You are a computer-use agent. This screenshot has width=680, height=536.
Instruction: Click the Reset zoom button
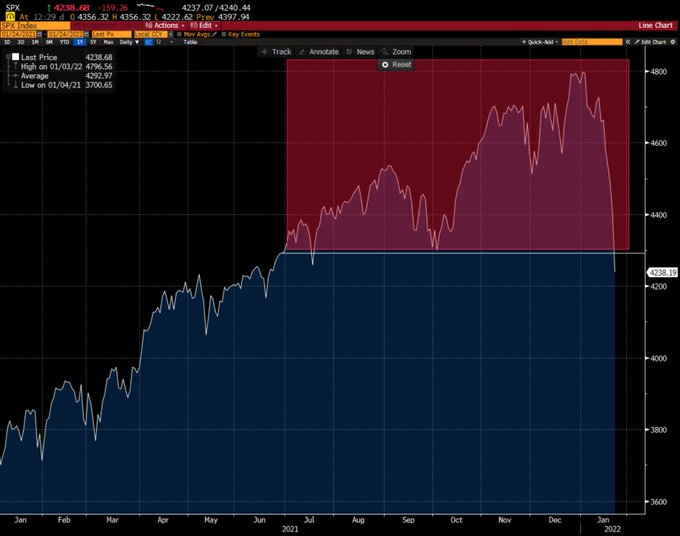tap(396, 65)
